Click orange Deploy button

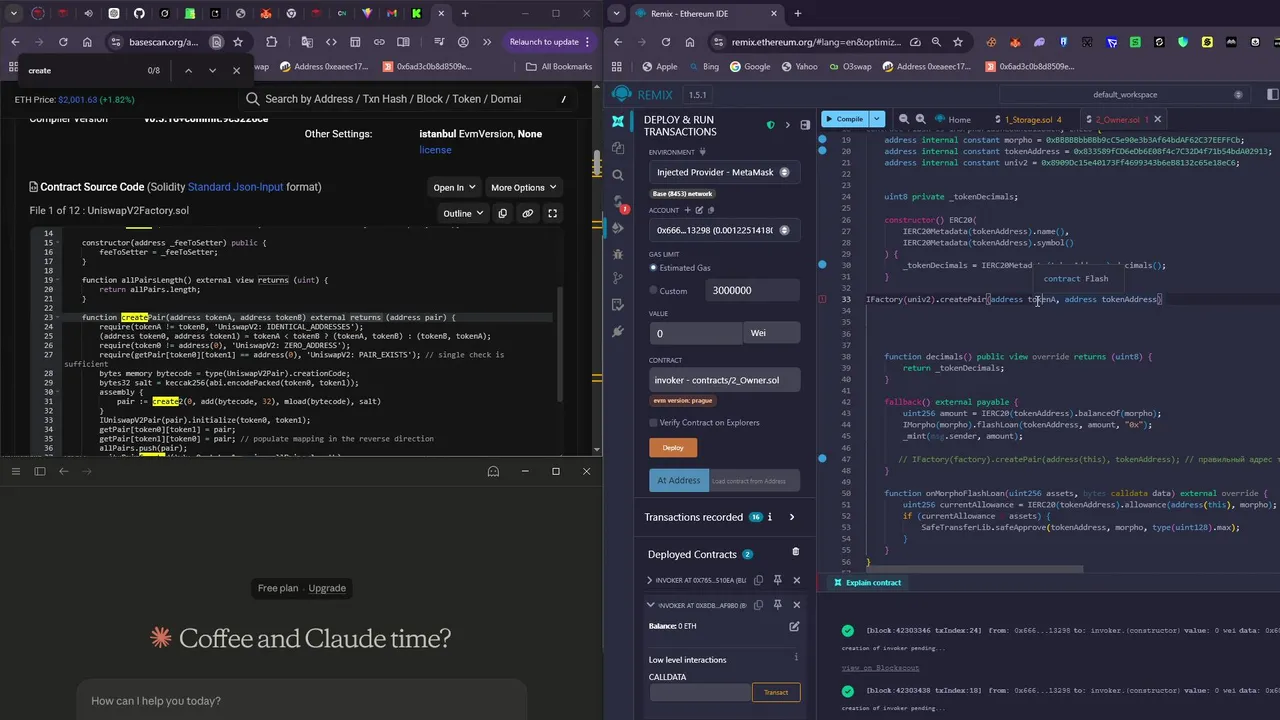(673, 448)
